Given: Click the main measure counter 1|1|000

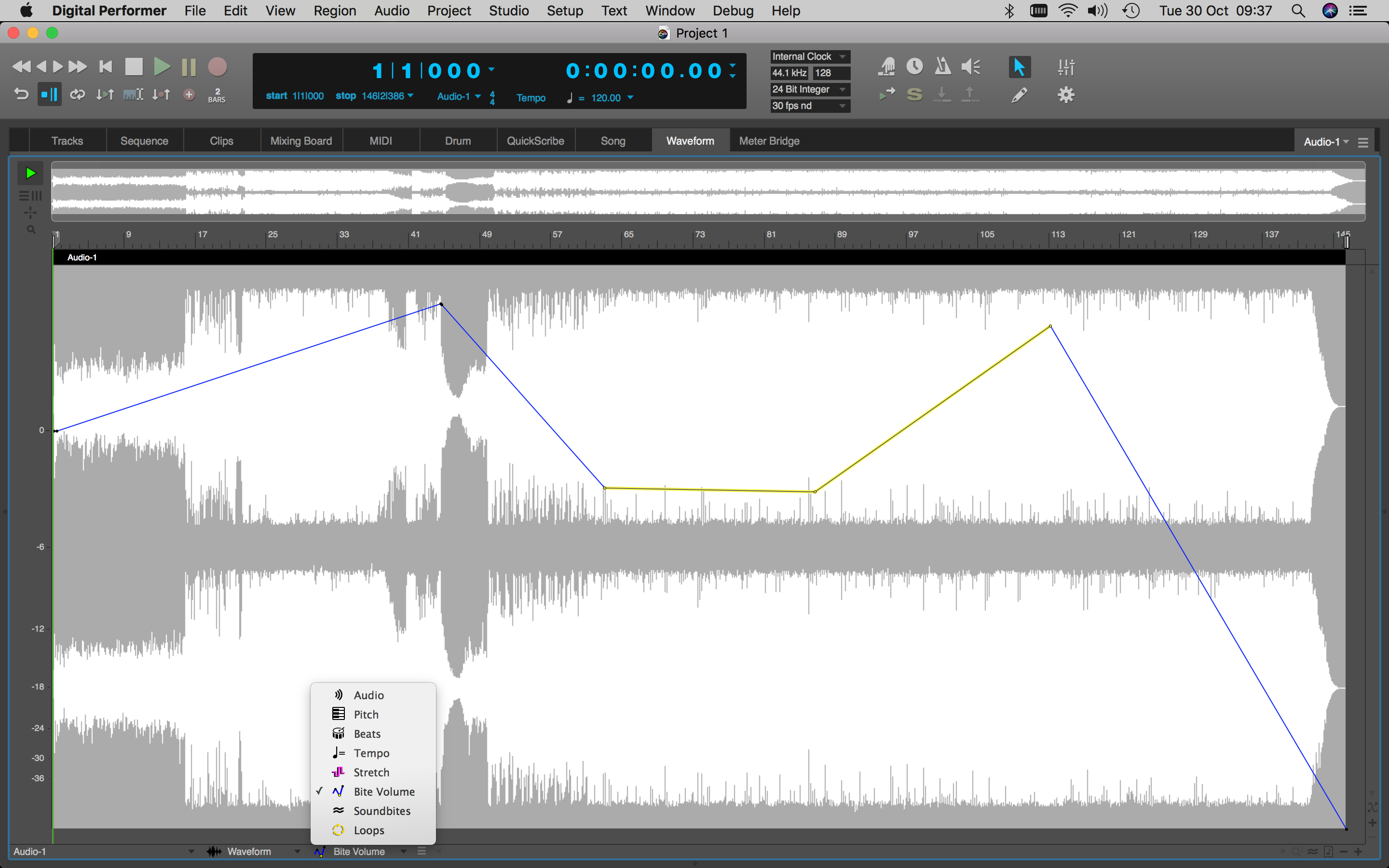Looking at the screenshot, I should tap(426, 71).
